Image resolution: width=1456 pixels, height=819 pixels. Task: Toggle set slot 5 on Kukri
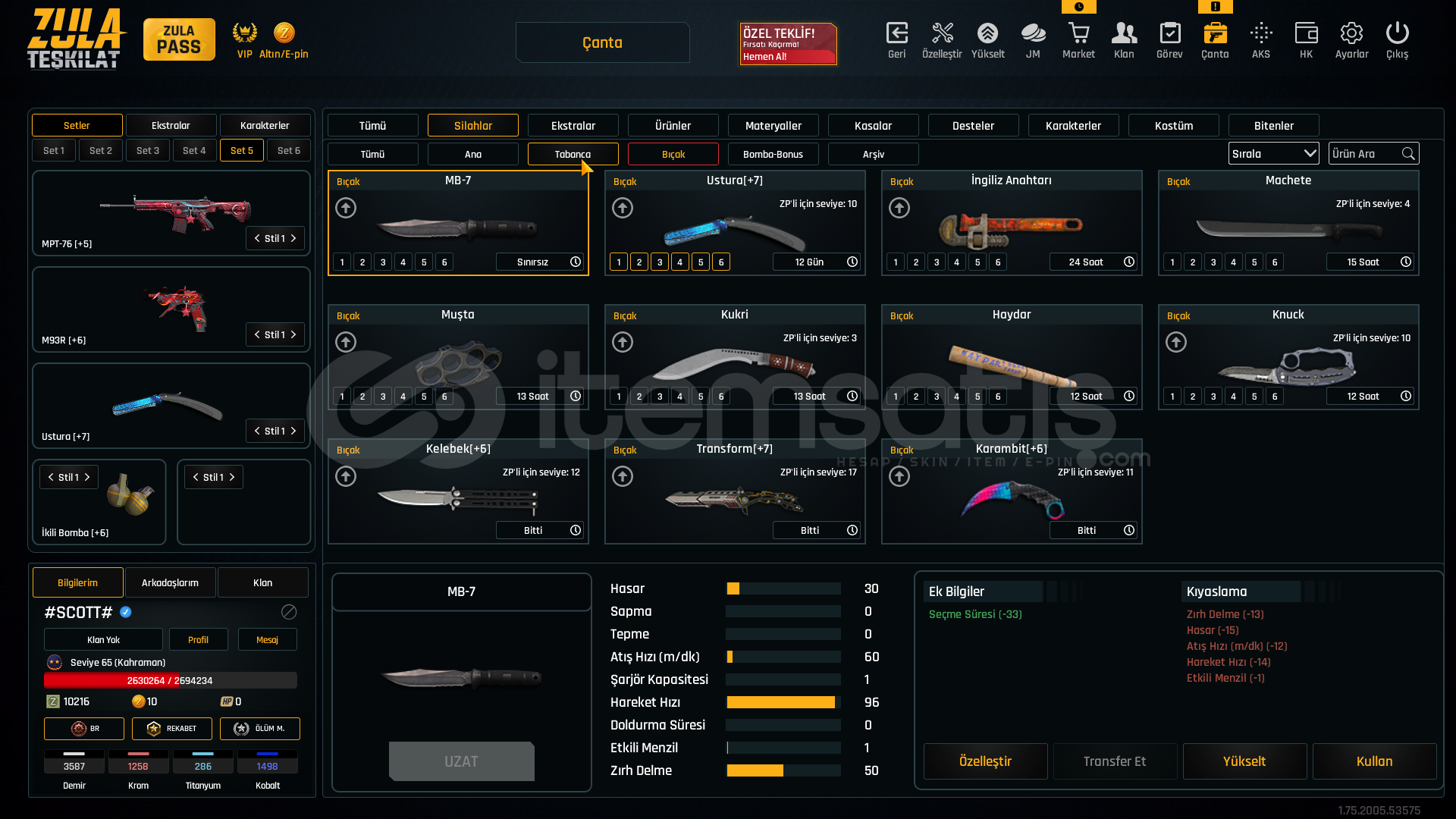pos(701,396)
